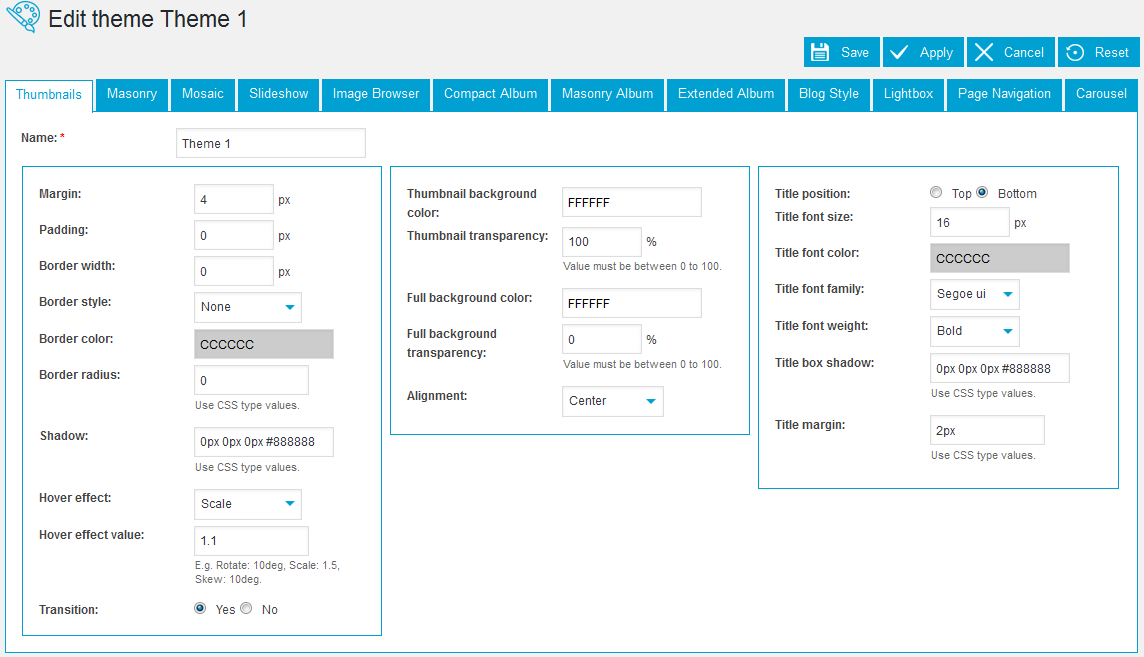Screen dimensions: 1144x657
Task: Click the Save floppy disk icon
Action: click(820, 52)
